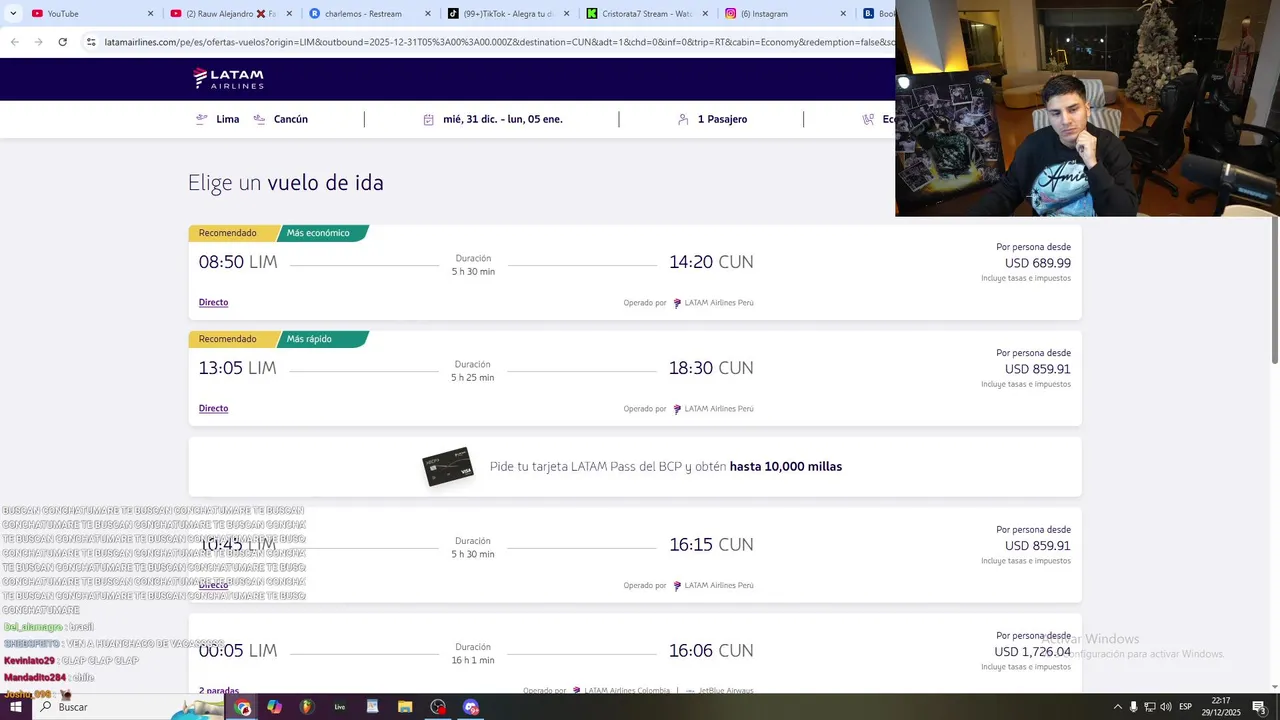The width and height of the screenshot is (1280, 720).
Task: Click USD 859.91 price on 16:15 flight
Action: 1038,546
